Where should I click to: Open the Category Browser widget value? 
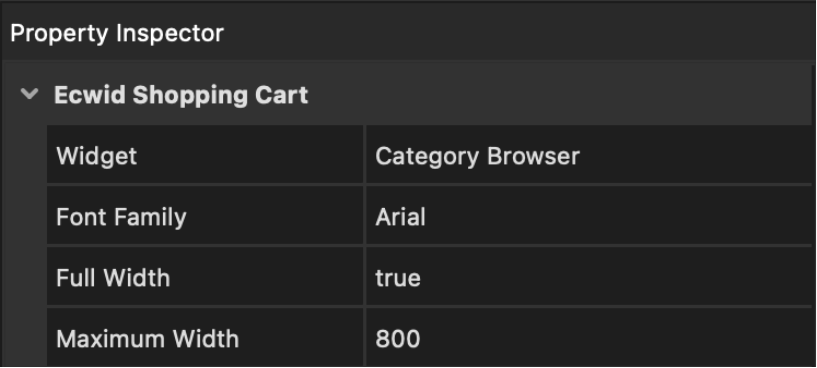(589, 155)
